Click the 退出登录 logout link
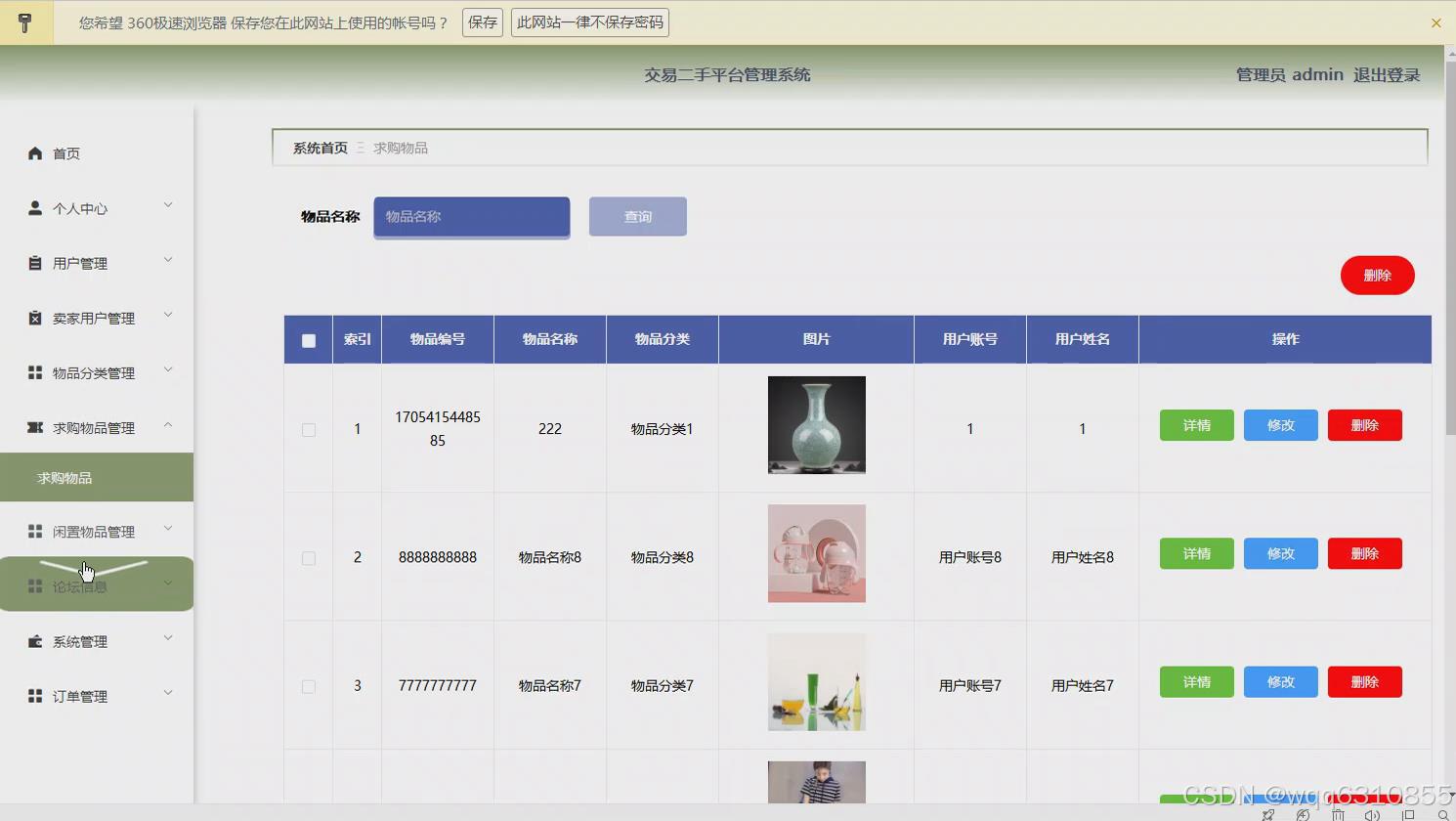Image resolution: width=1456 pixels, height=821 pixels. click(1387, 75)
